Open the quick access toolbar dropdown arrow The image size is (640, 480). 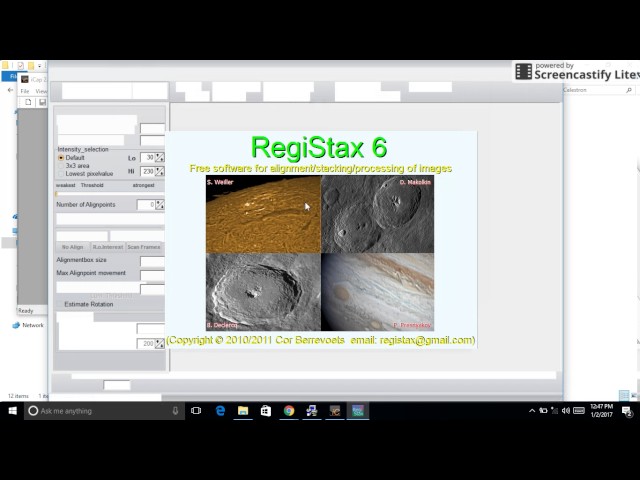(40, 66)
